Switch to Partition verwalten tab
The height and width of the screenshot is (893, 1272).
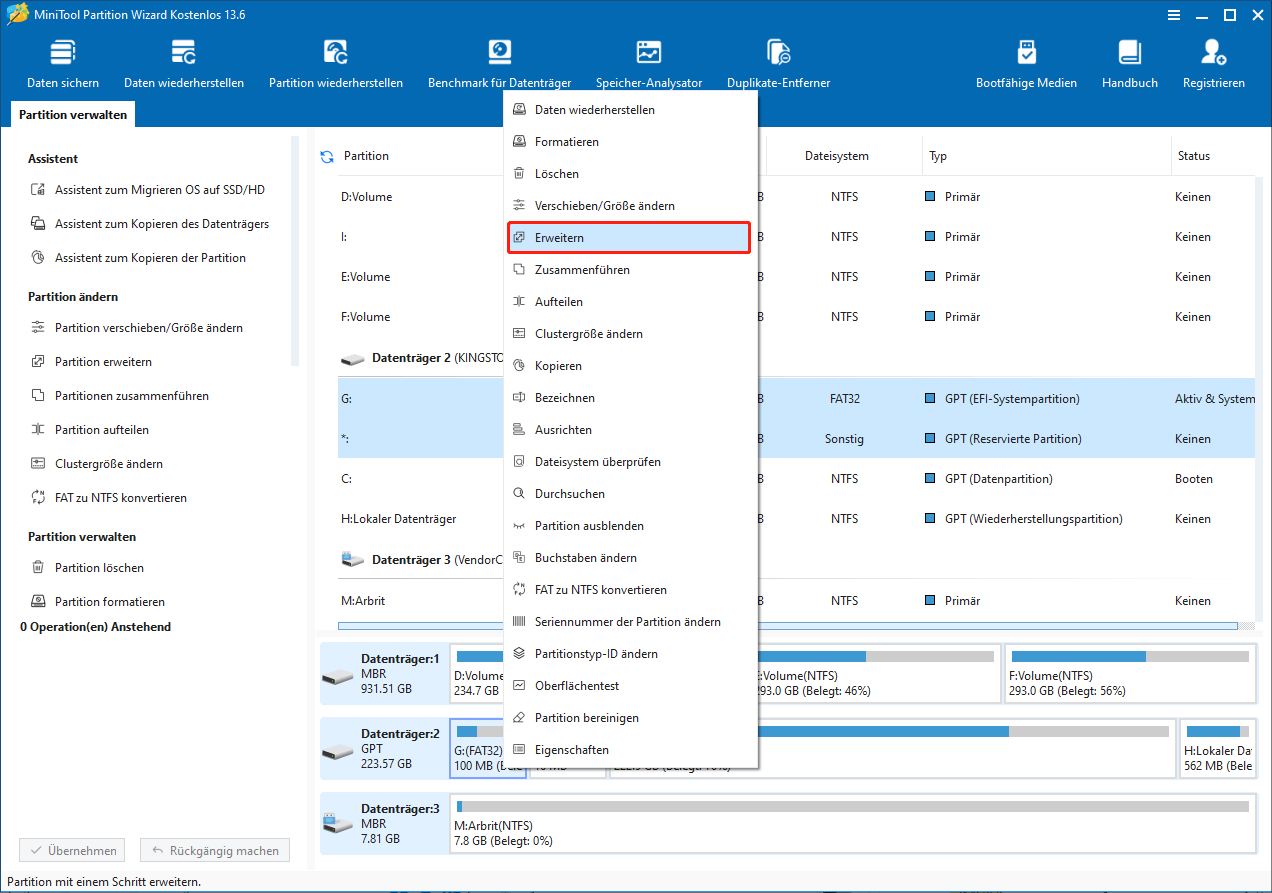click(x=73, y=115)
